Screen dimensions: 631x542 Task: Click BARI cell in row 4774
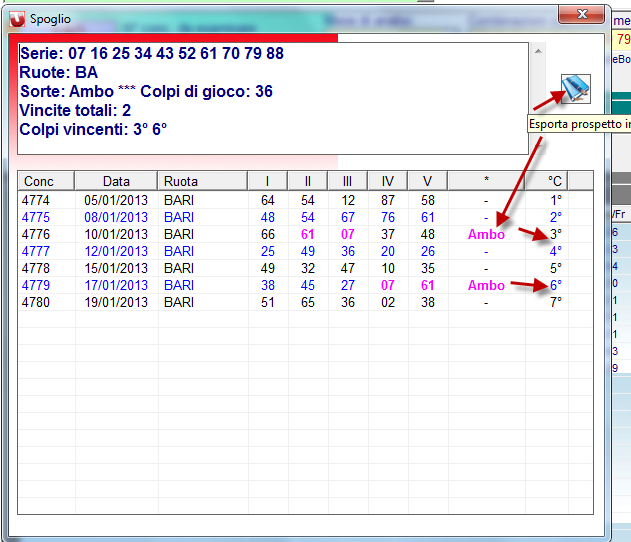point(179,200)
